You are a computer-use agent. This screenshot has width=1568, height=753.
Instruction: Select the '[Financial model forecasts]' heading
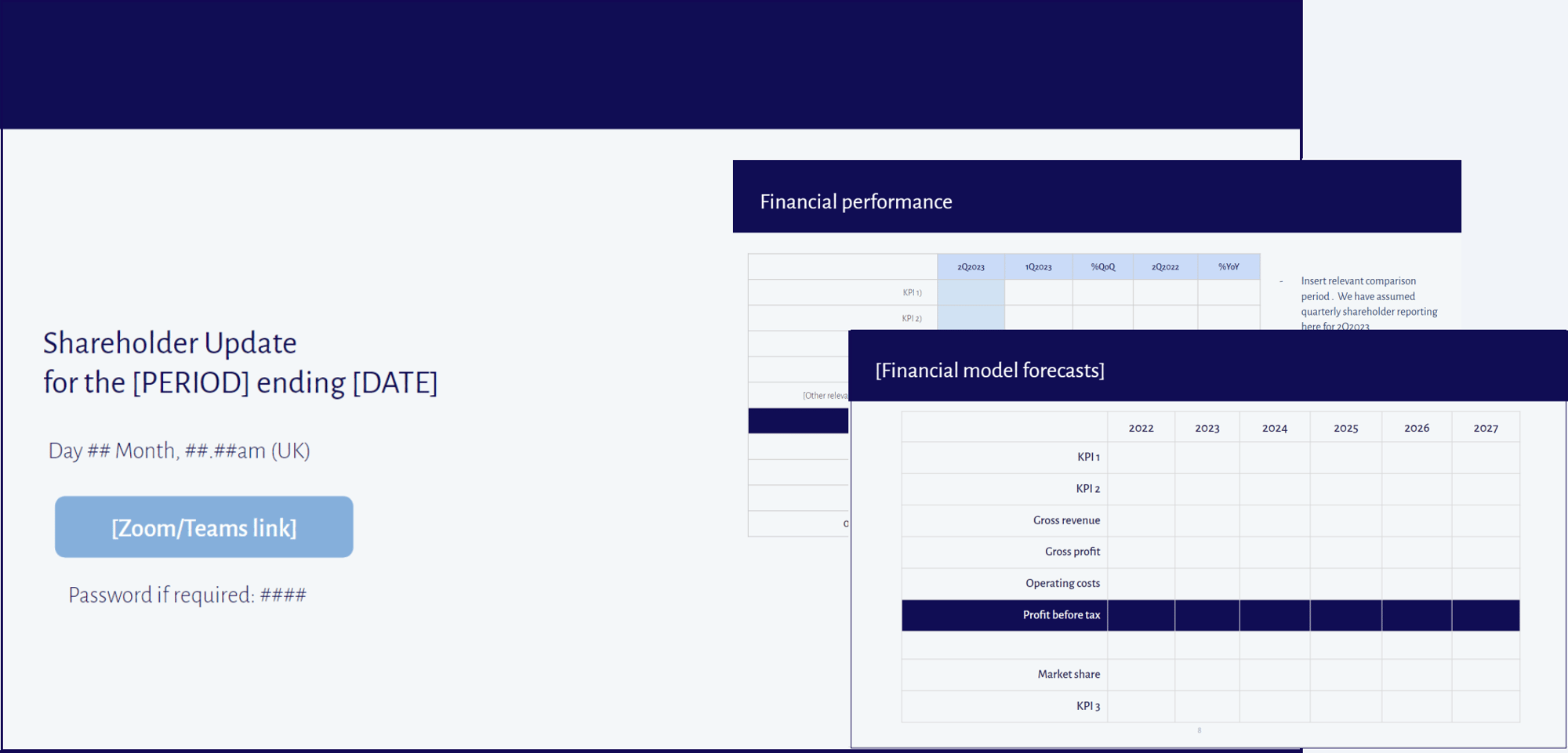[x=989, y=370]
